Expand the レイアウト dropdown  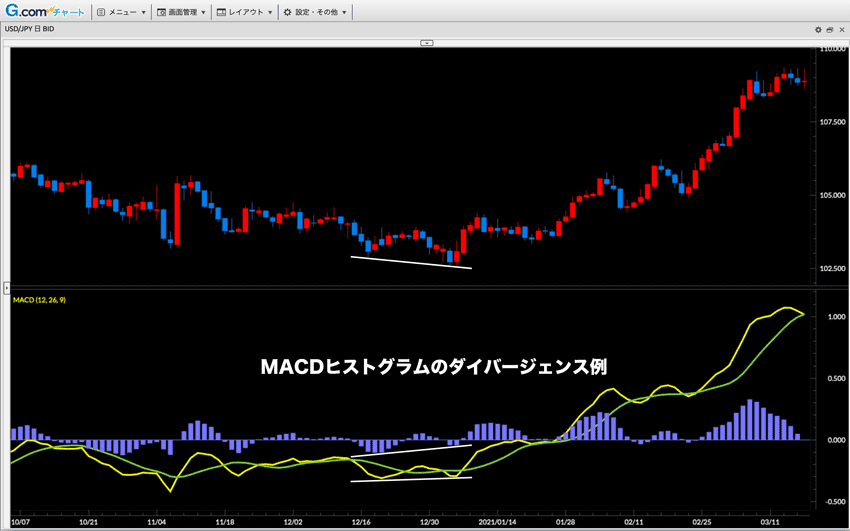pos(250,13)
